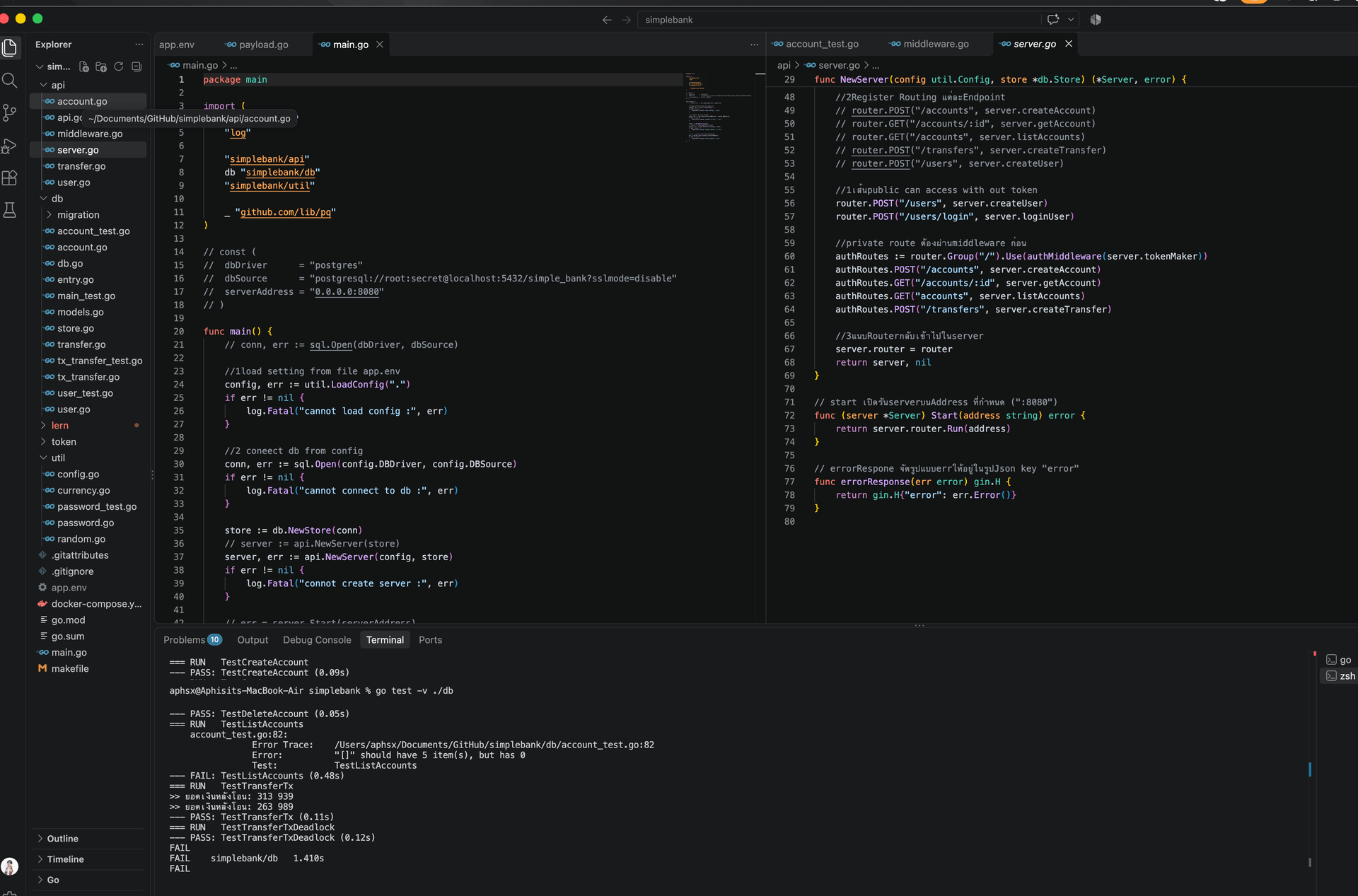Click the user account avatar
This screenshot has height=896, width=1358.
[10, 866]
